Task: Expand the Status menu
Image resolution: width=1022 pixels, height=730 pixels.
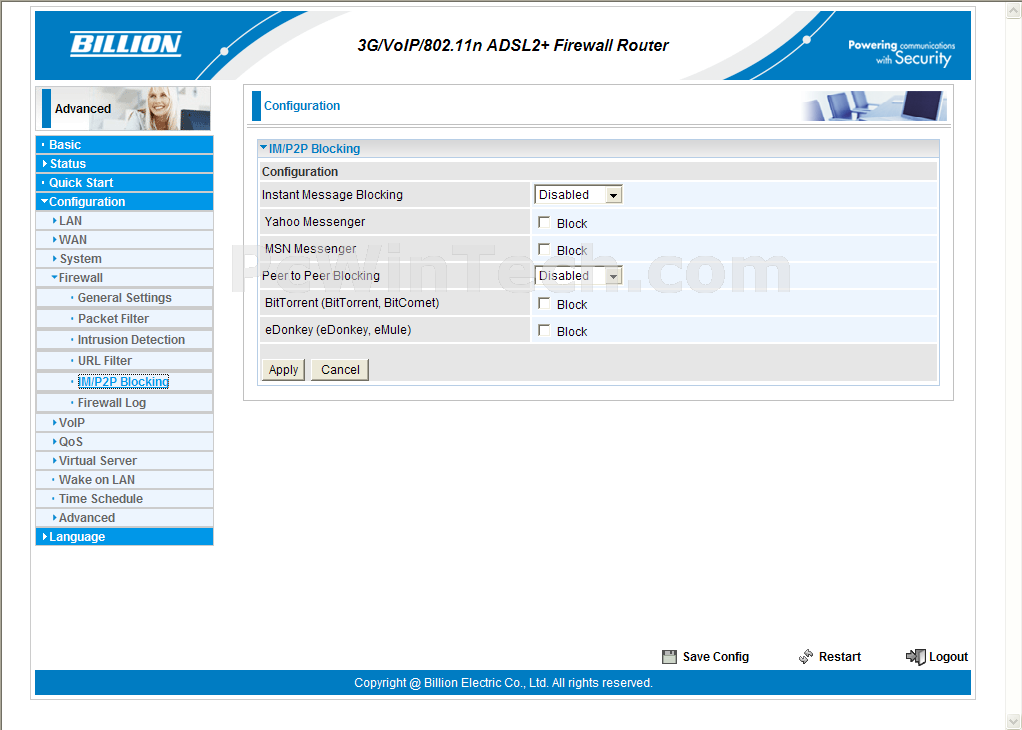Action: coord(124,164)
